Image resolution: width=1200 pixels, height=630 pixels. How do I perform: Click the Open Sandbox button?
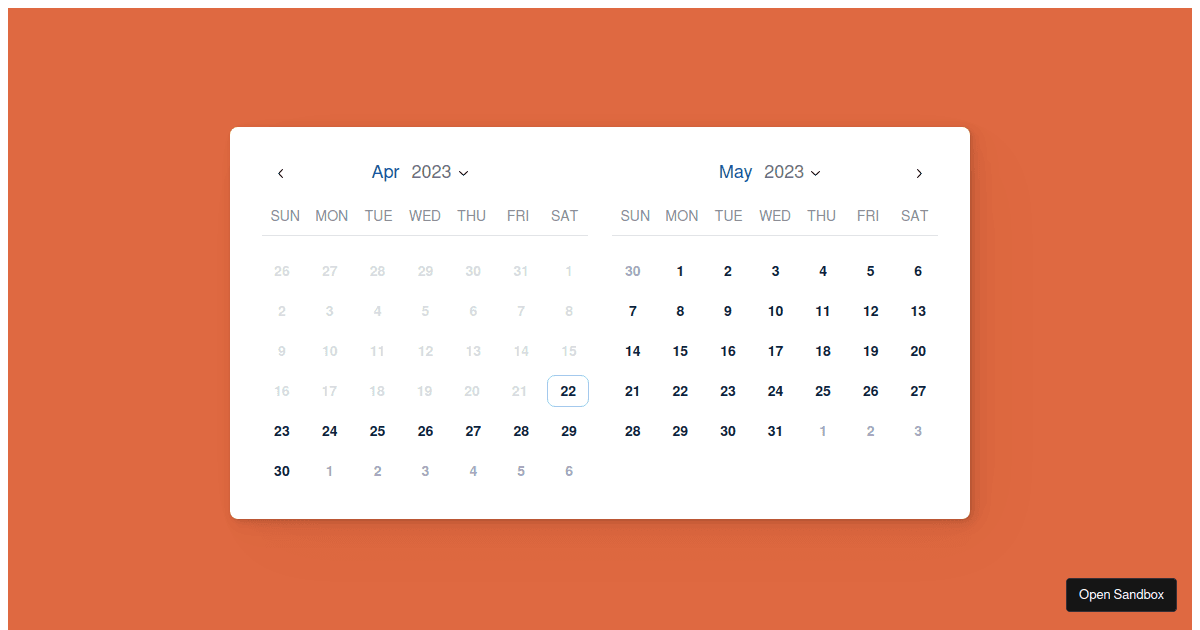(x=1121, y=594)
